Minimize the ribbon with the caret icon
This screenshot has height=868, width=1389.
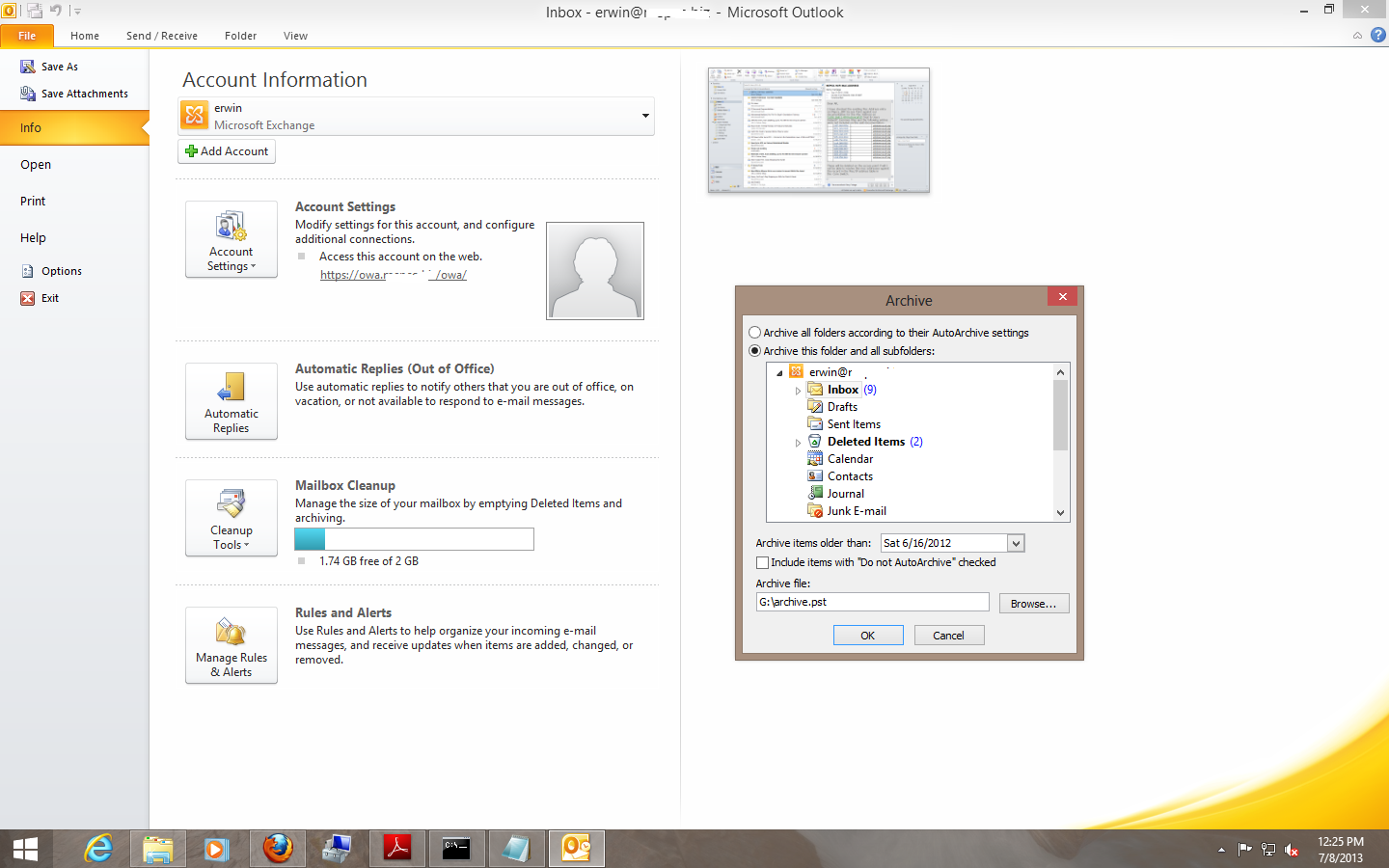click(x=1357, y=36)
